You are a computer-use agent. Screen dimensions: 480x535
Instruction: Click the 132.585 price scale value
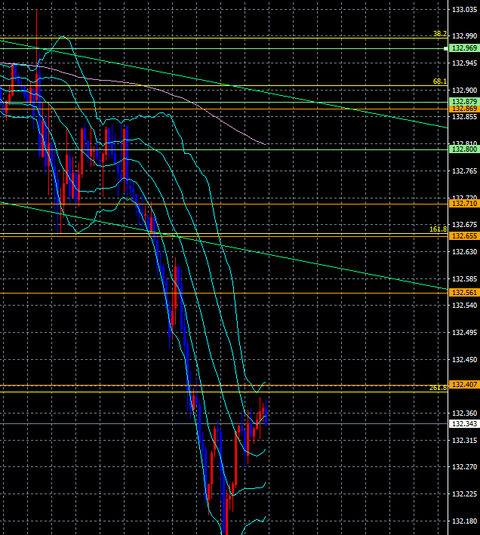tap(465, 279)
